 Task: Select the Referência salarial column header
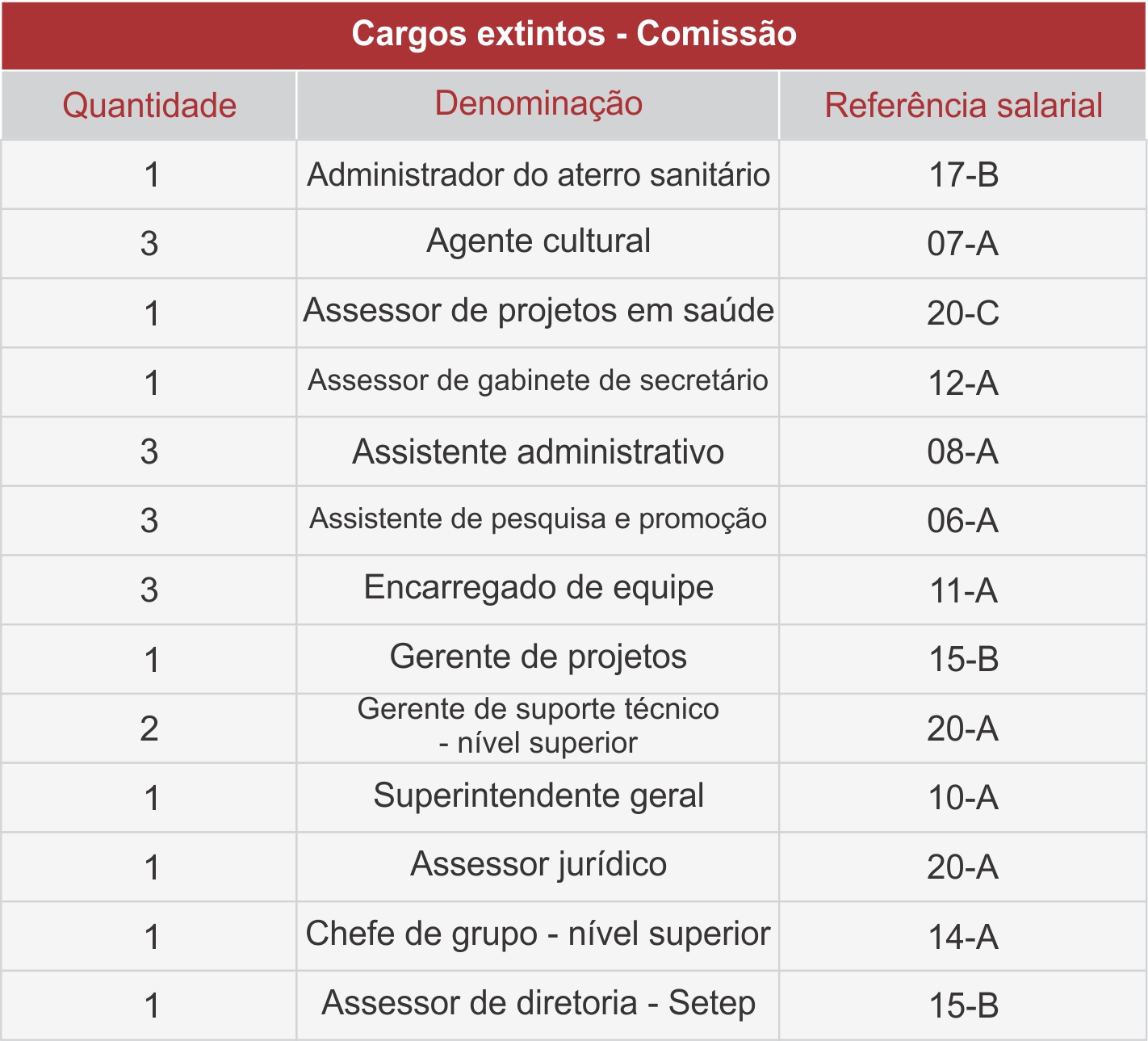[963, 106]
